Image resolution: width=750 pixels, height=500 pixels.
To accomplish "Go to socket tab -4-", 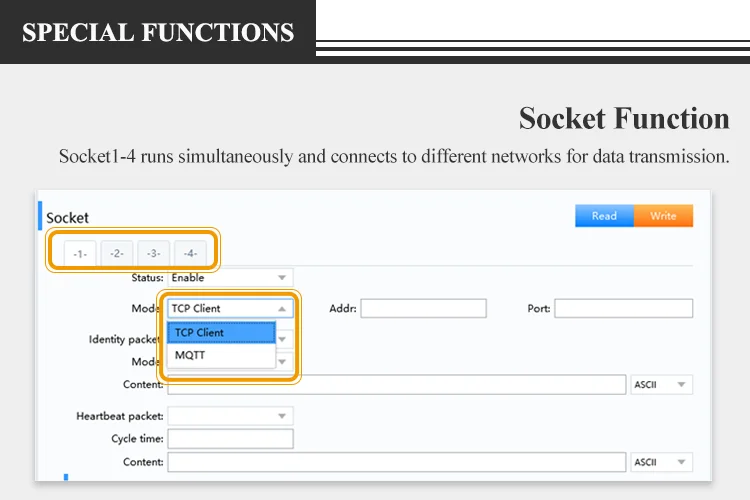I will coord(190,254).
